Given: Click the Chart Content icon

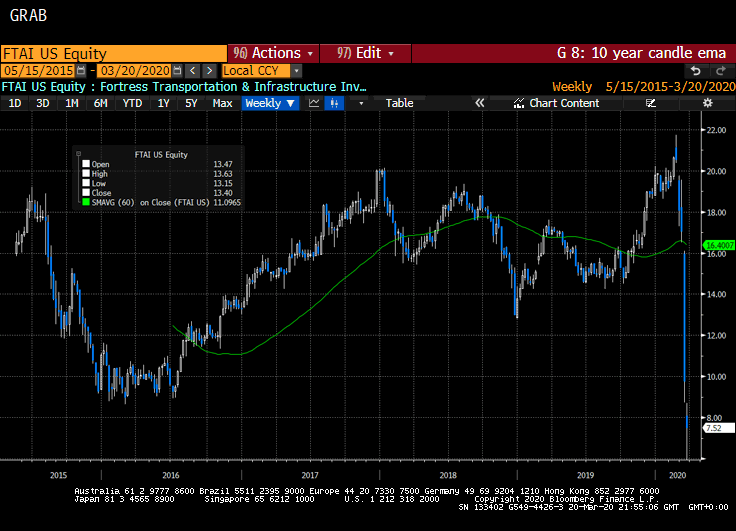Looking at the screenshot, I should pos(518,103).
